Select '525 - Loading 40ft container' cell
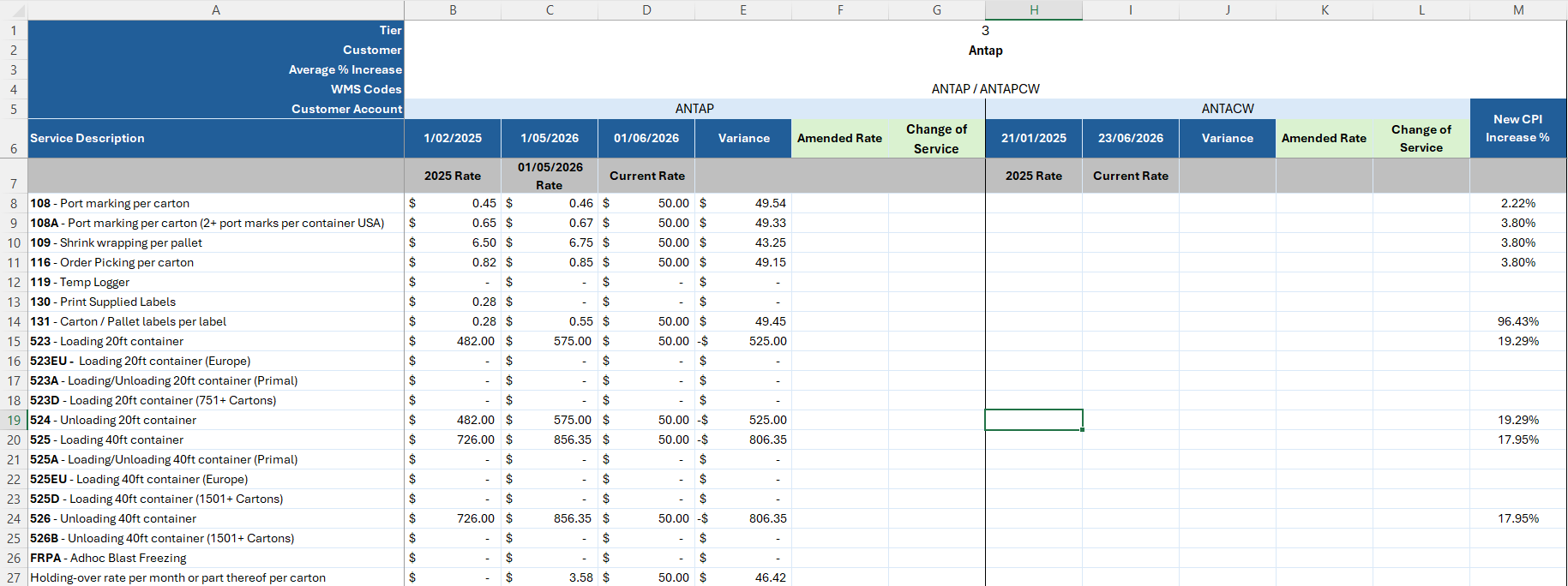The height and width of the screenshot is (586, 1568). click(216, 439)
